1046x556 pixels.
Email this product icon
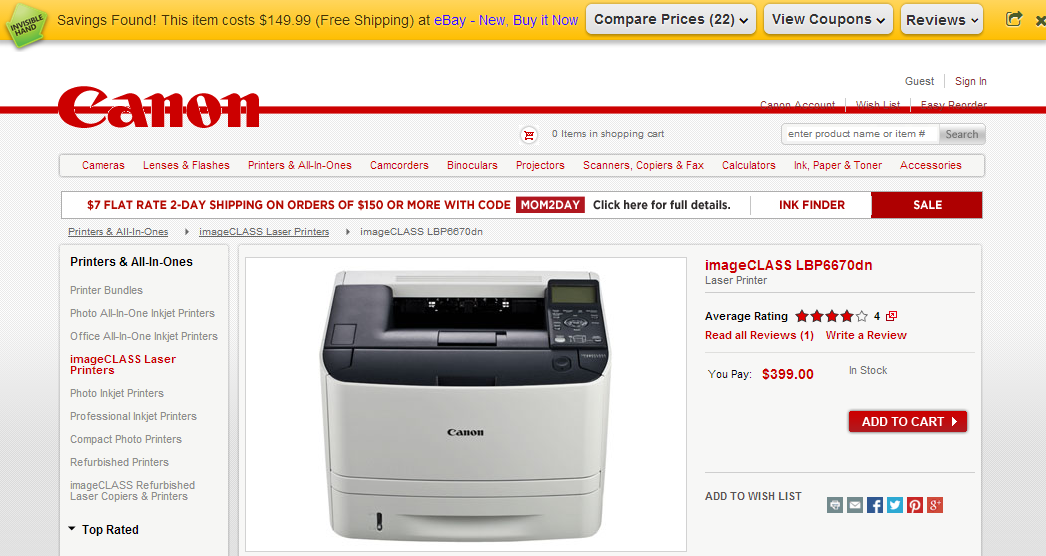pos(855,505)
